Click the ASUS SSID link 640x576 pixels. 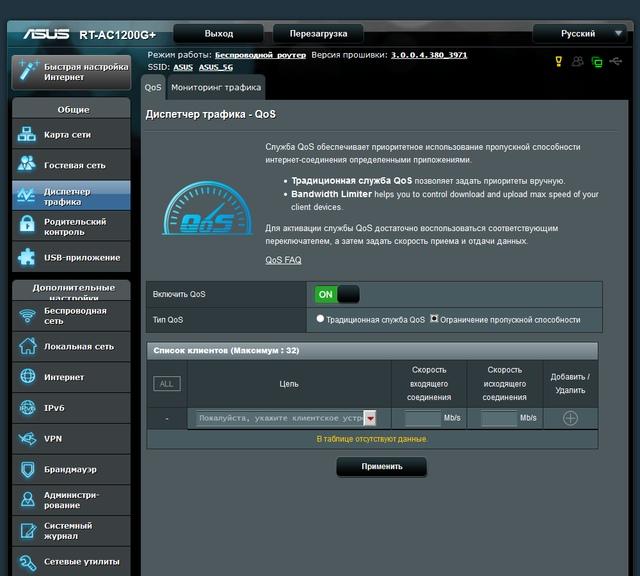(x=183, y=67)
